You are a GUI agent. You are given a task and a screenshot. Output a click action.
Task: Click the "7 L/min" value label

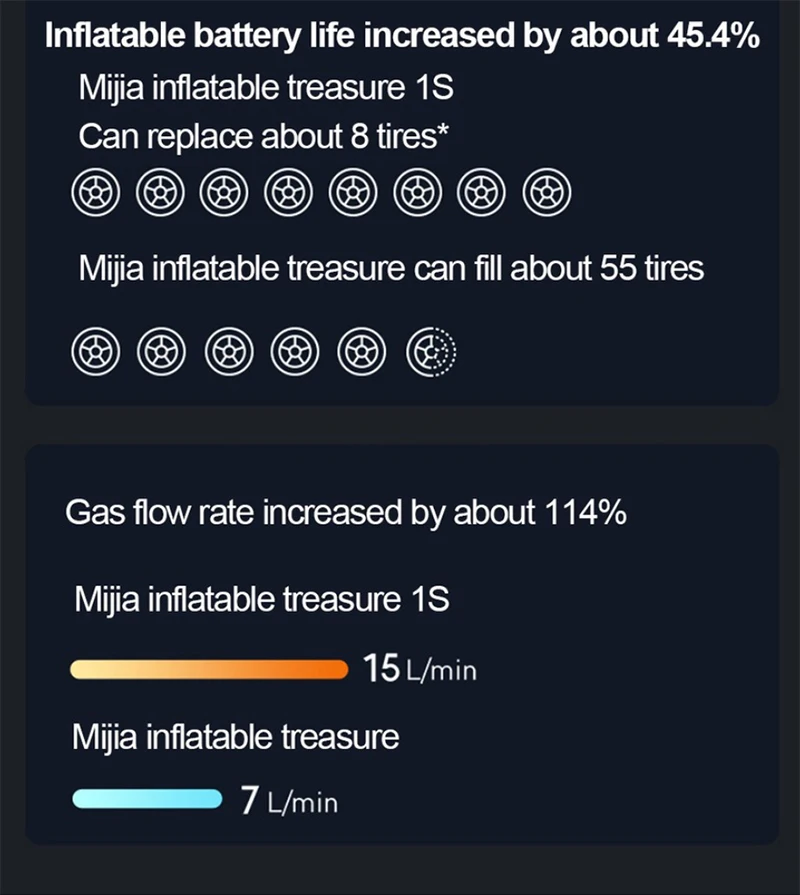289,801
